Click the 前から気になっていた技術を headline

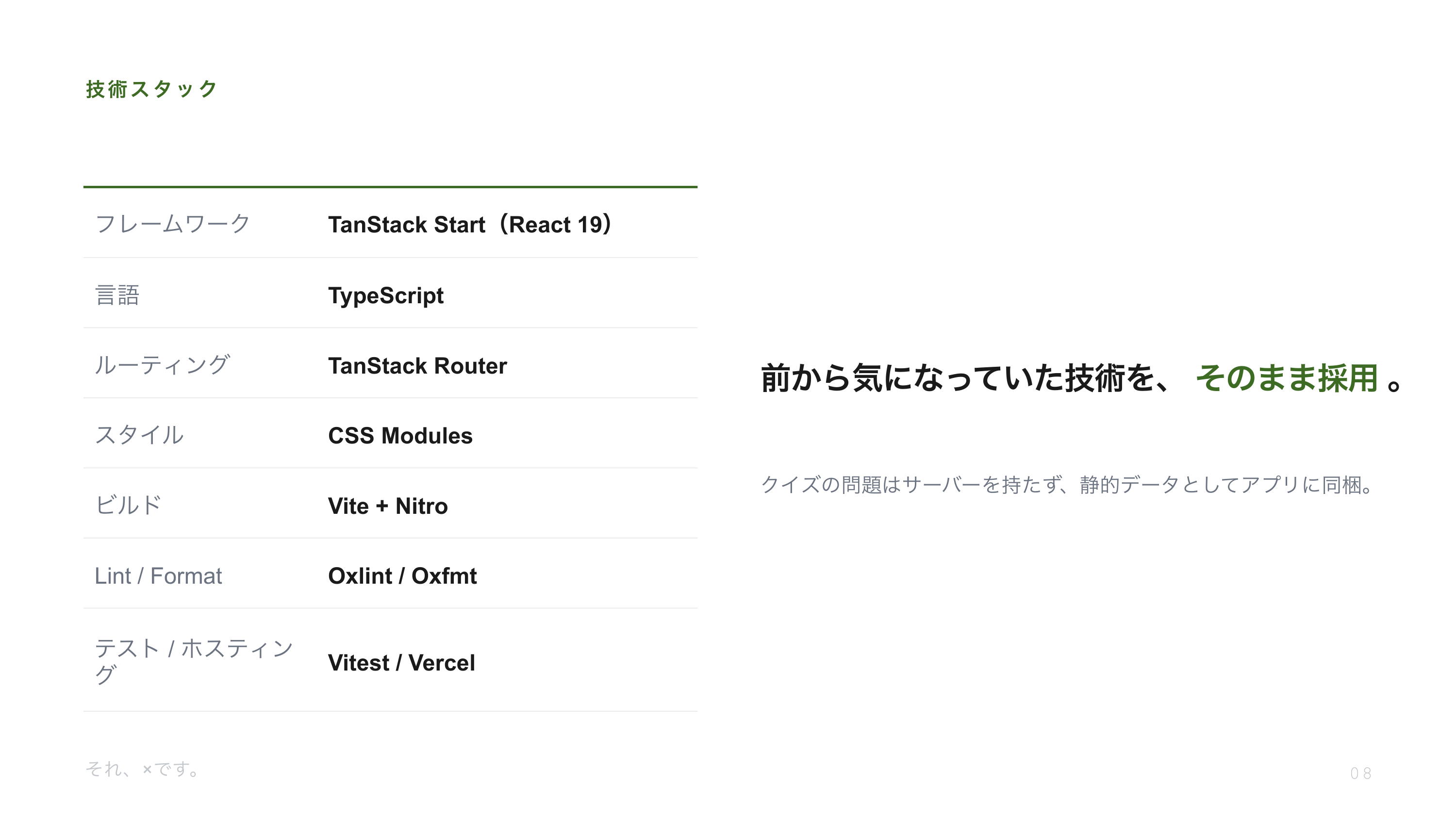[x=965, y=377]
